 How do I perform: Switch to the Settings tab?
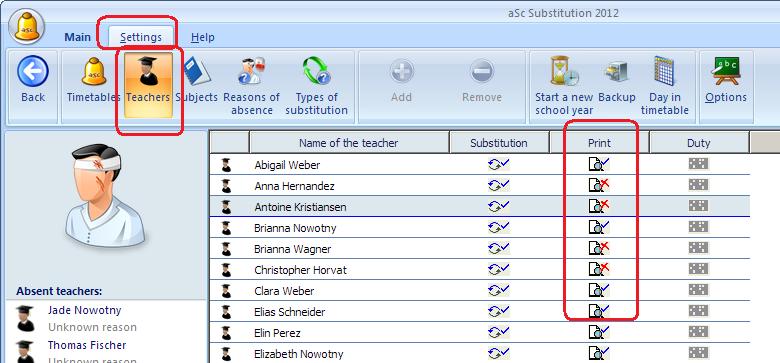click(141, 37)
